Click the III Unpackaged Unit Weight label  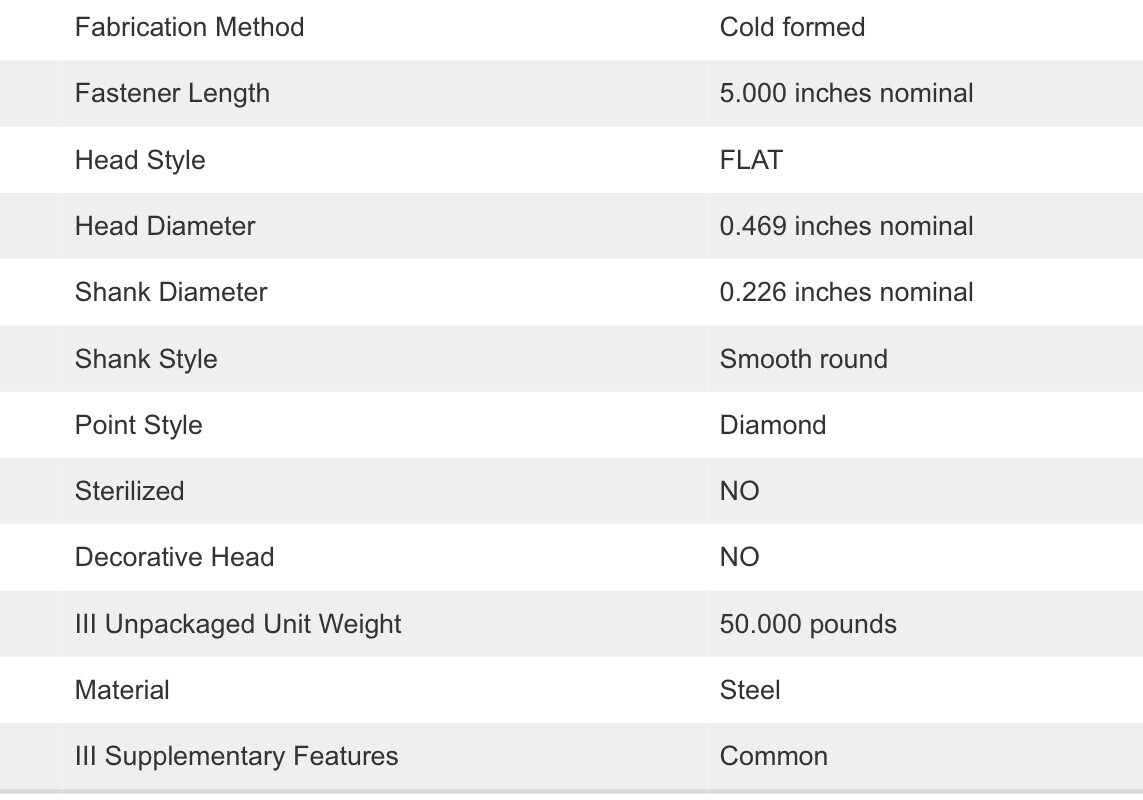click(238, 624)
